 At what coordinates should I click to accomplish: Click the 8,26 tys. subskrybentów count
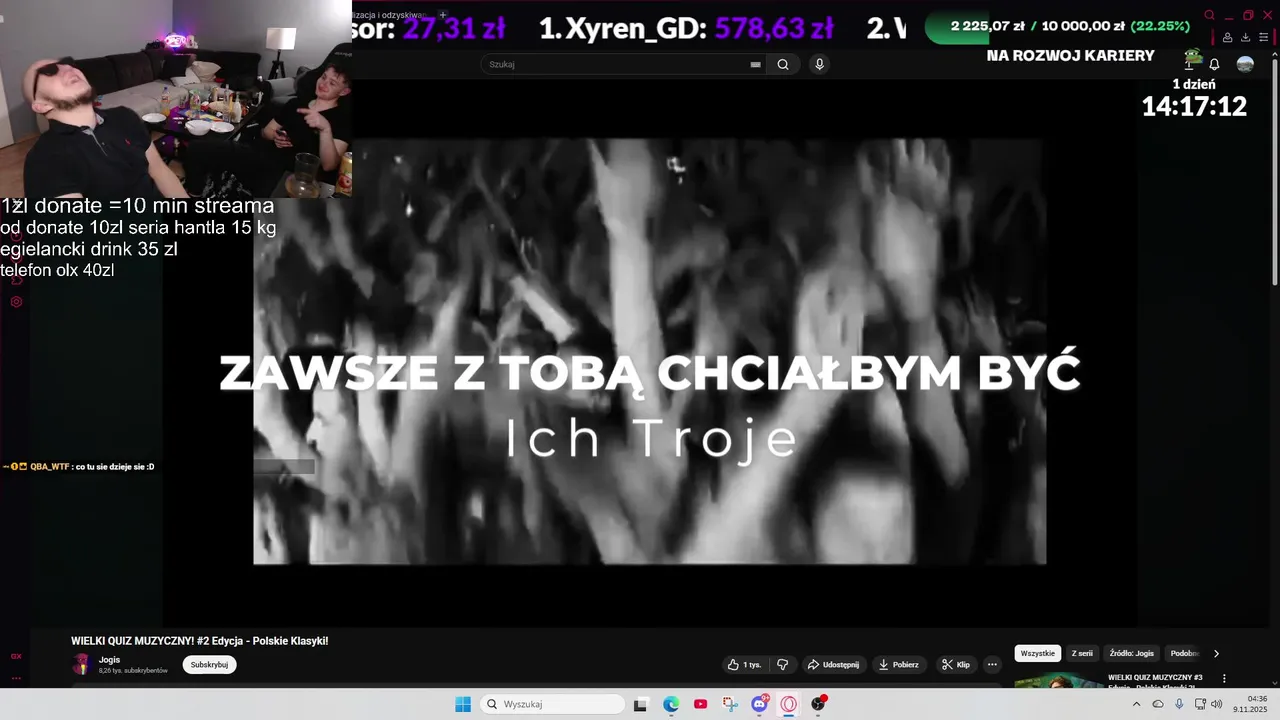coord(133,670)
